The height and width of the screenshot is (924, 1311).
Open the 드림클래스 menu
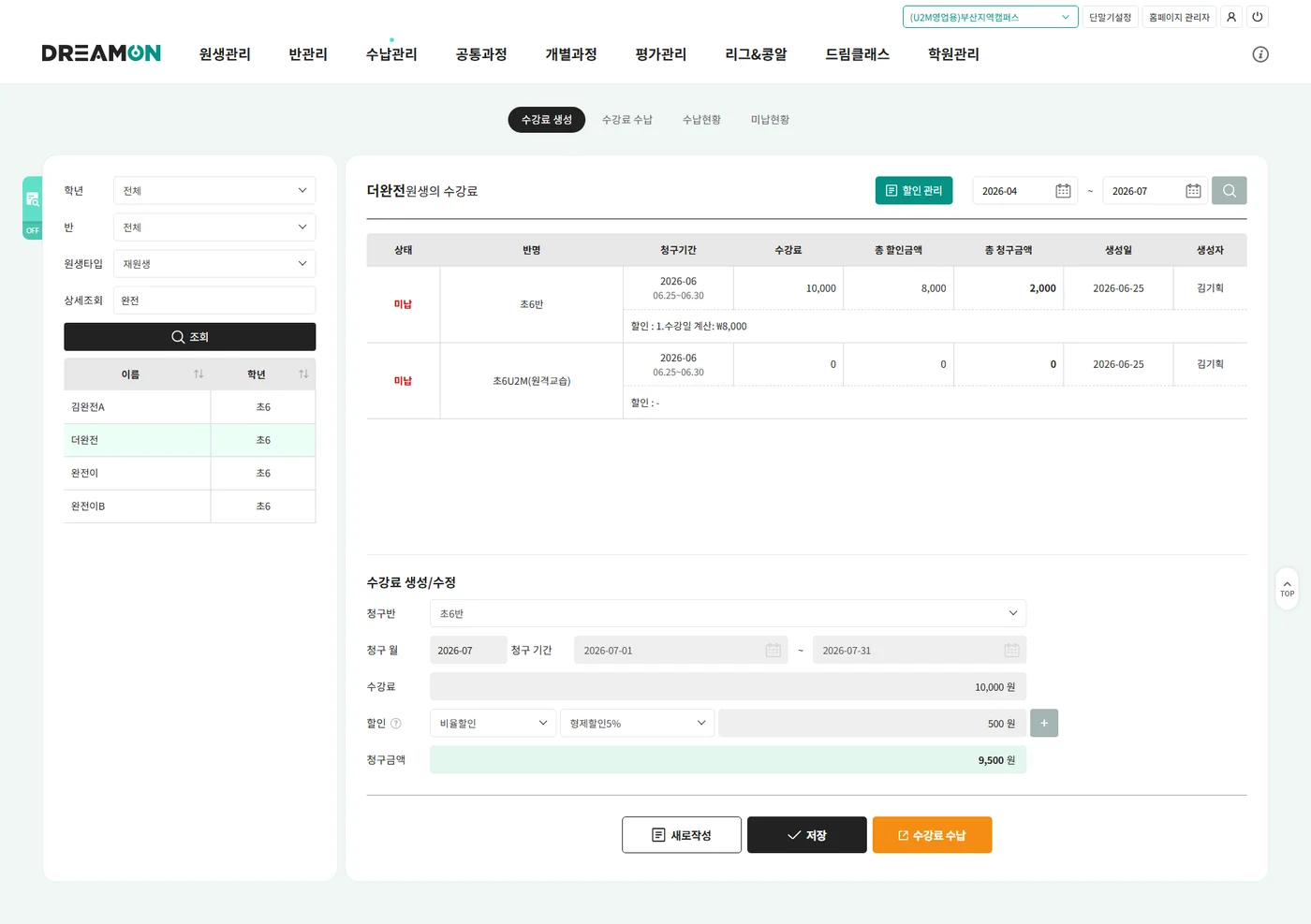[x=857, y=54]
